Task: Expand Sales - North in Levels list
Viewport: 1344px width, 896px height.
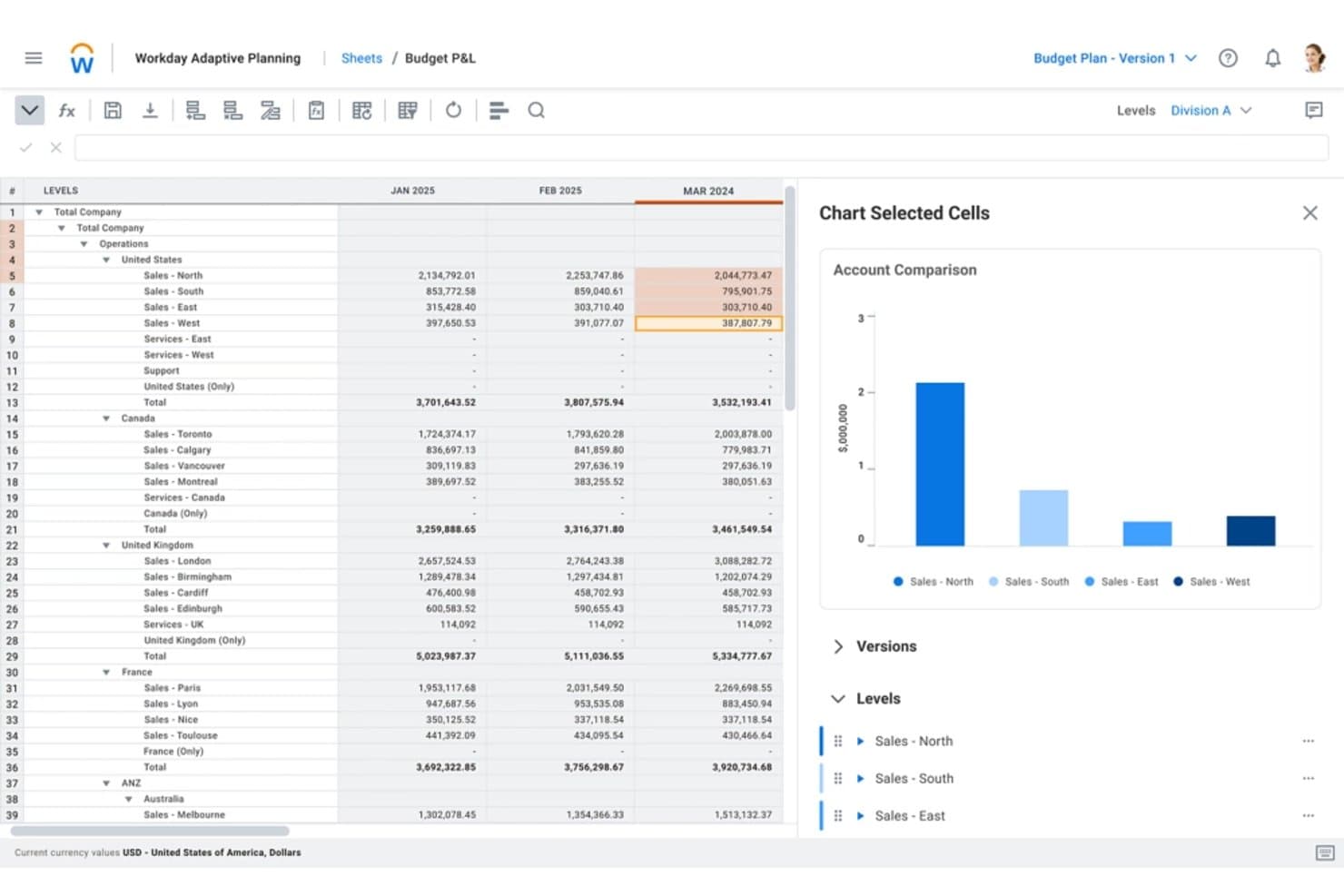Action: pyautogui.click(x=860, y=742)
